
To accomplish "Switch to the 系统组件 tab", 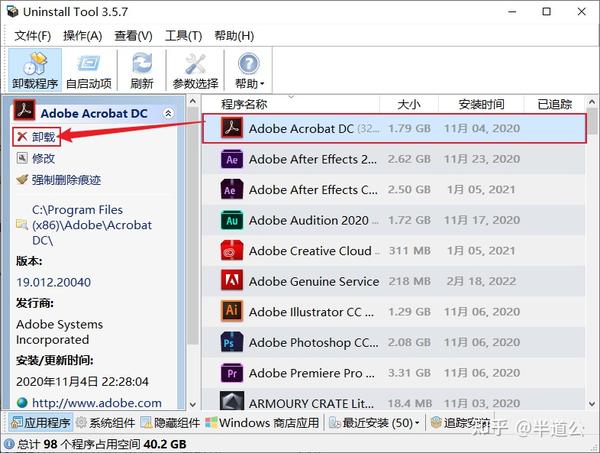I will pos(106,423).
